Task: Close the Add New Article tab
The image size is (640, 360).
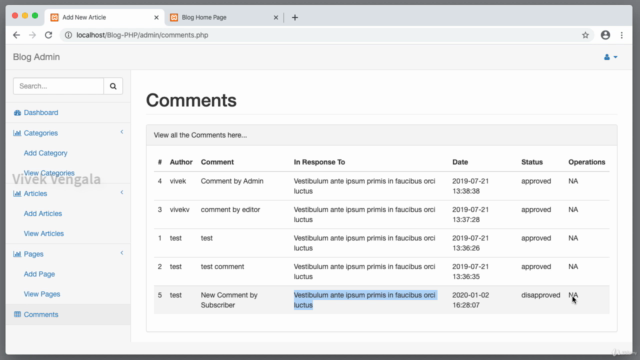Action: tap(156, 18)
